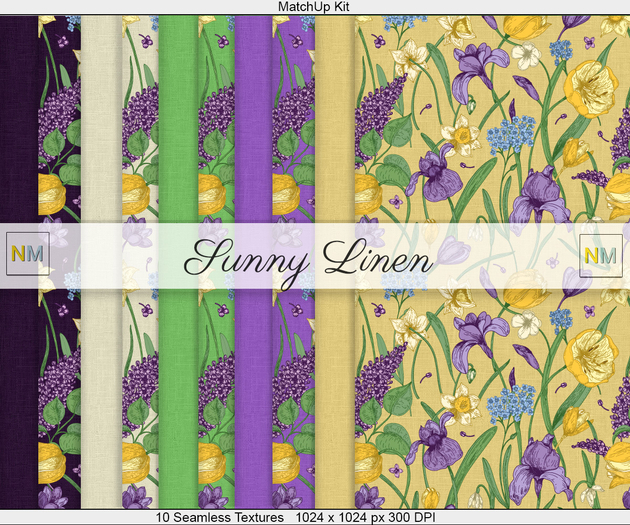This screenshot has height=525, width=630.
Task: Click the "MatchUp Kit" title text
Action: (314, 6)
